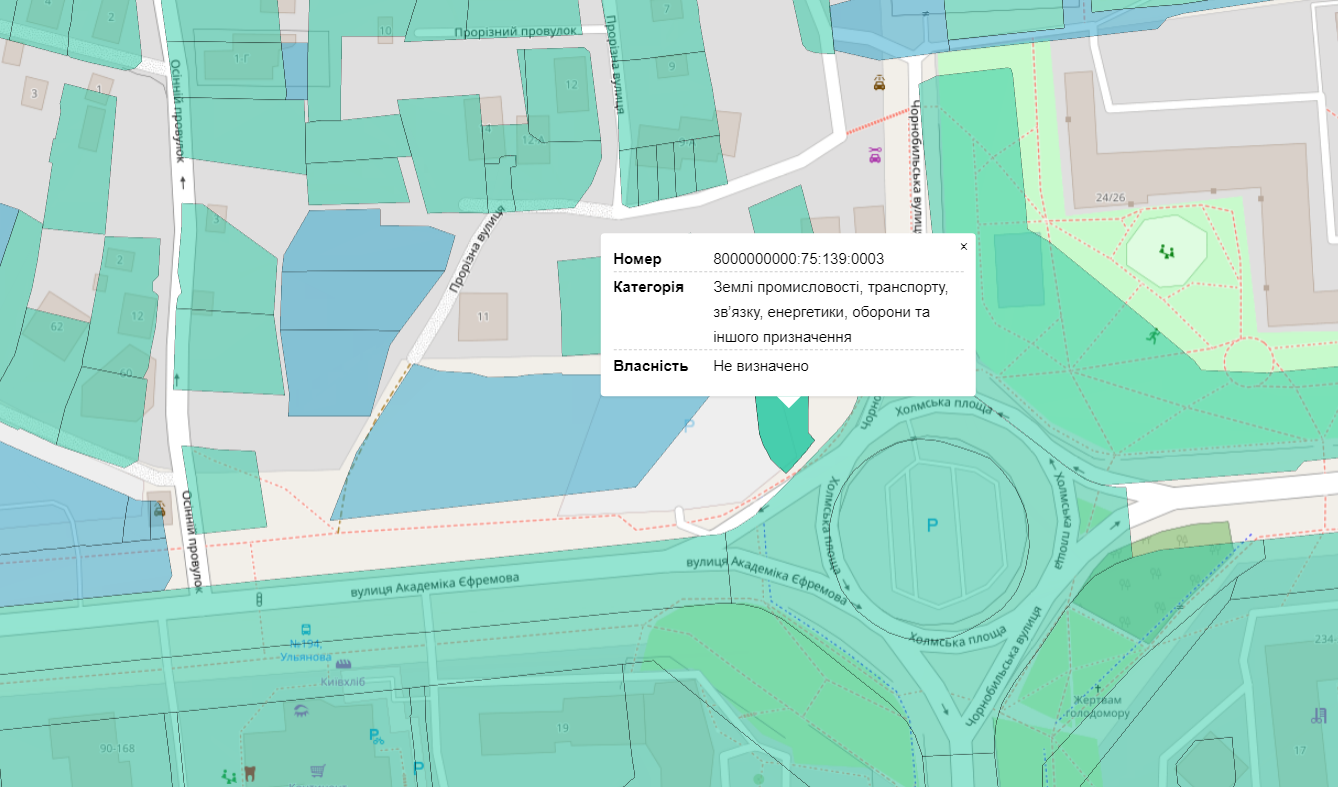This screenshot has height=787, width=1338.
Task: Click the вулиця Академіка Єфремова street label
Action: (x=434, y=584)
